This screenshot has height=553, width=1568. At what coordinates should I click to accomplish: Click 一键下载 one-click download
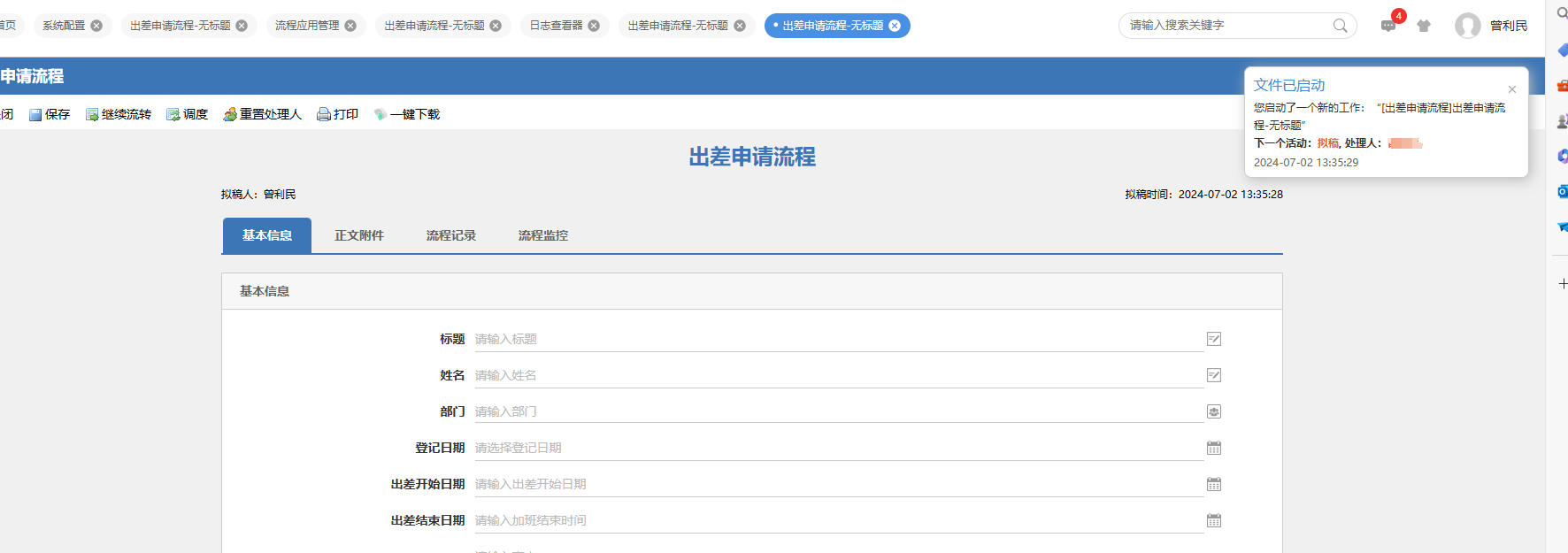pos(407,114)
